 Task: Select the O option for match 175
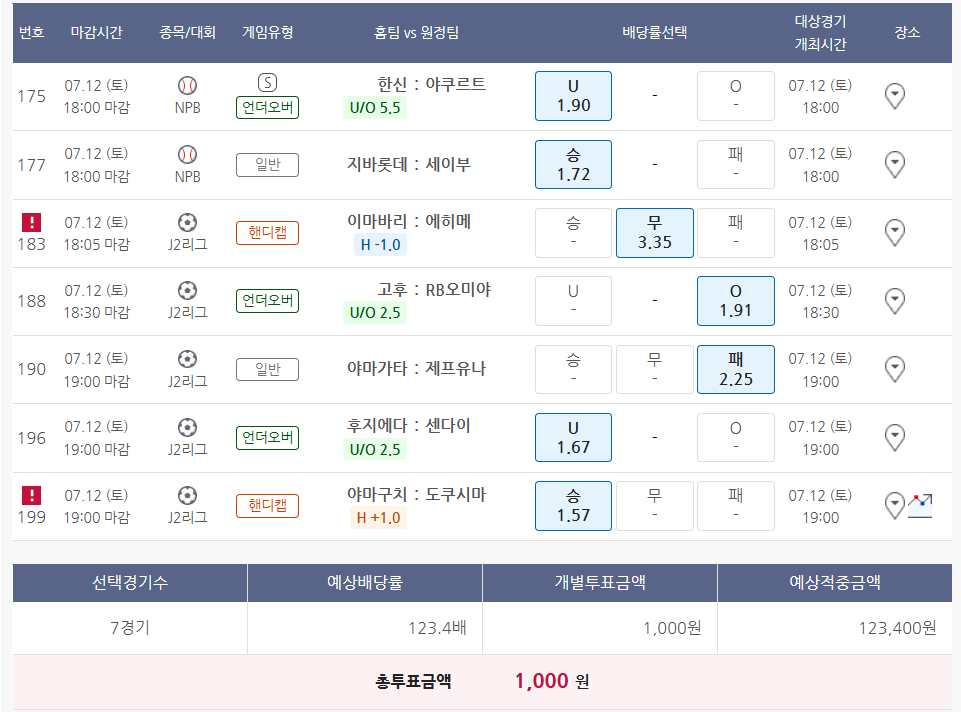coord(735,96)
